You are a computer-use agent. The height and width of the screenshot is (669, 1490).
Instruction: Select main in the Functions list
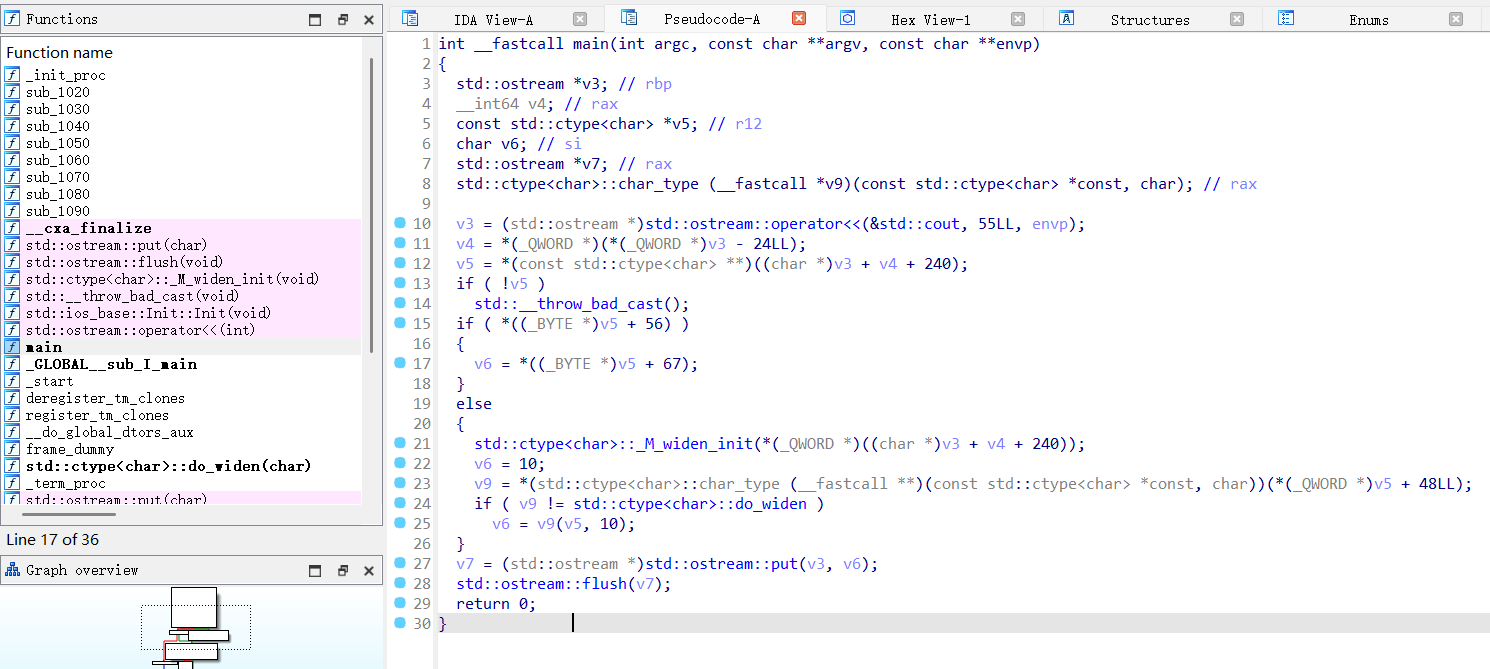click(x=44, y=347)
